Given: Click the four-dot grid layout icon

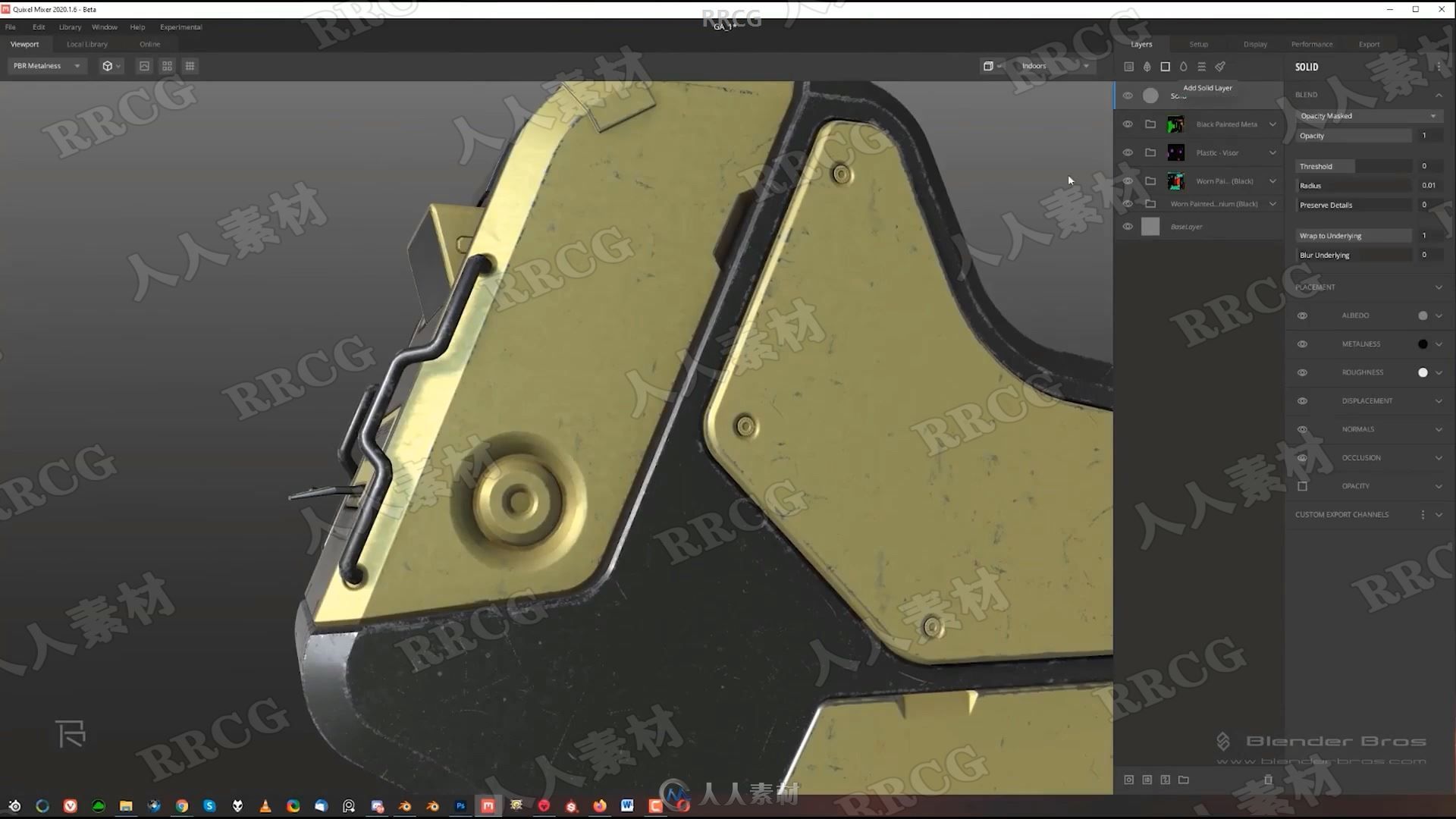Looking at the screenshot, I should point(166,66).
